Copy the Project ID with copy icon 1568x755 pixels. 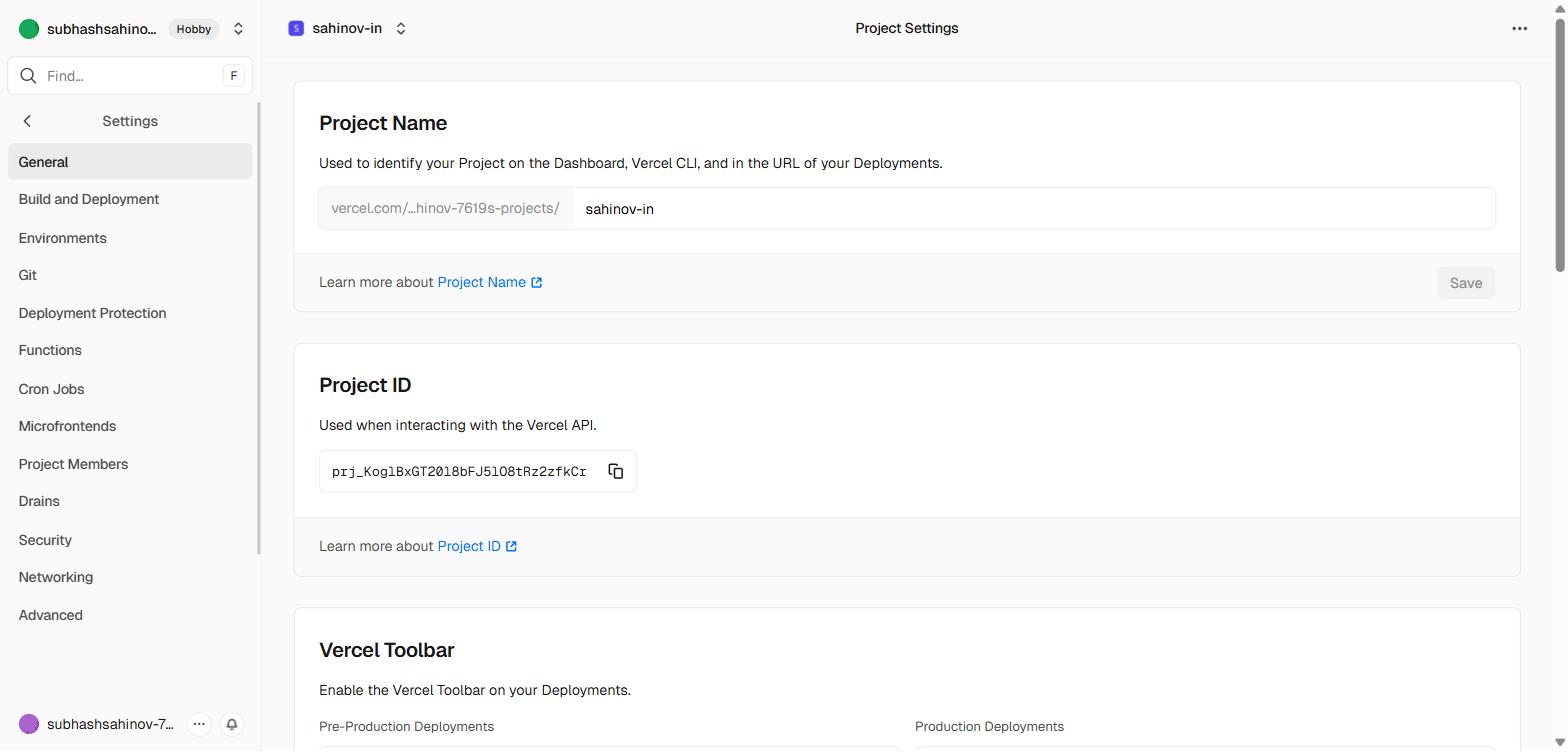pos(616,471)
